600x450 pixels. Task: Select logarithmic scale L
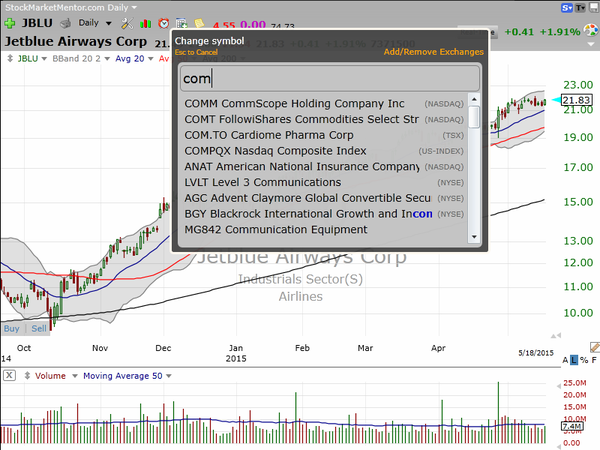coord(574,360)
